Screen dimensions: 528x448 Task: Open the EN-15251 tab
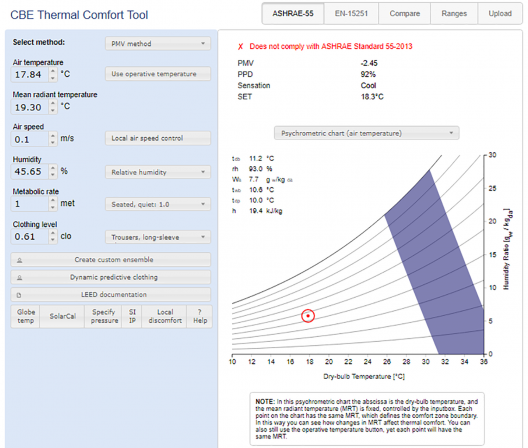[351, 13]
